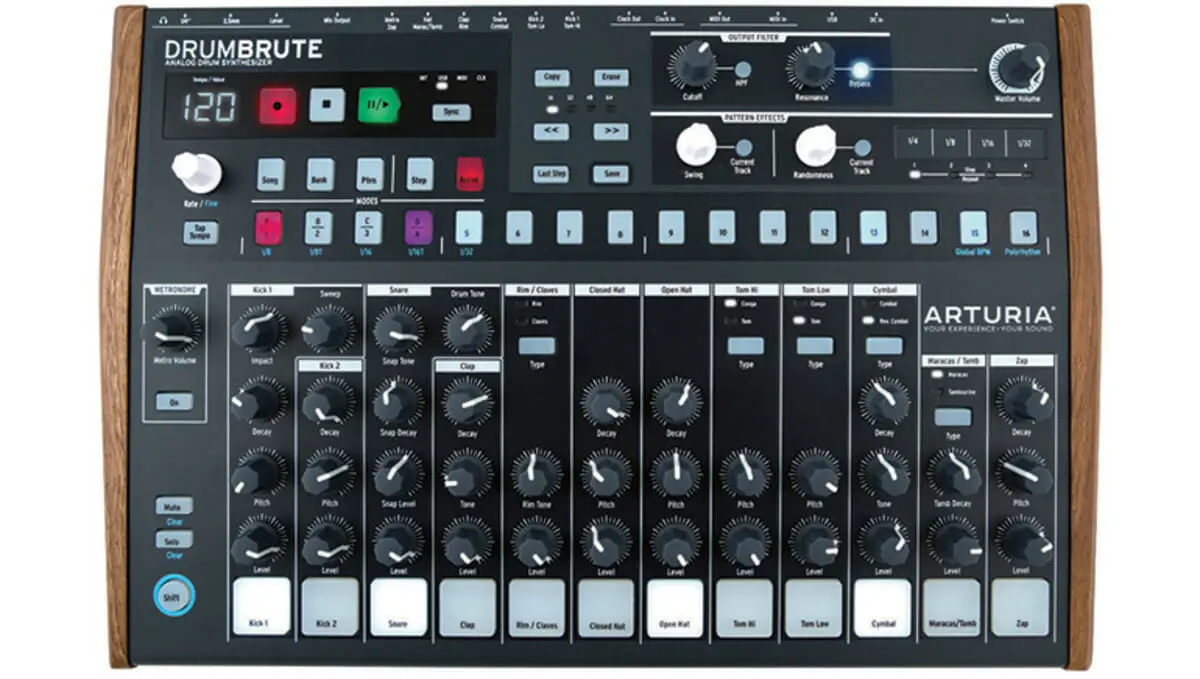This screenshot has width=1200, height=679.
Task: Stop playback with the square Stop button
Action: [327, 104]
